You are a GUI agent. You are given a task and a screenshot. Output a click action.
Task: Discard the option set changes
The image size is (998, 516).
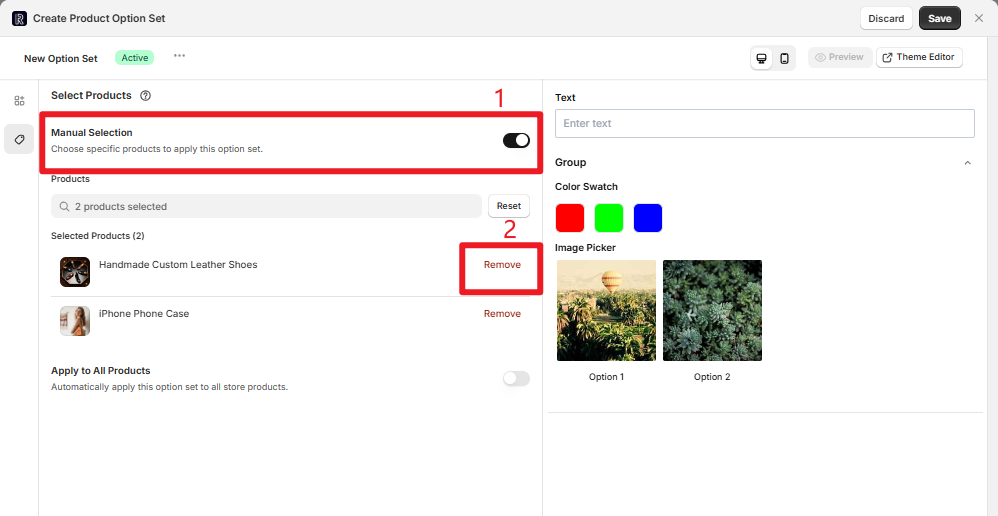(885, 18)
